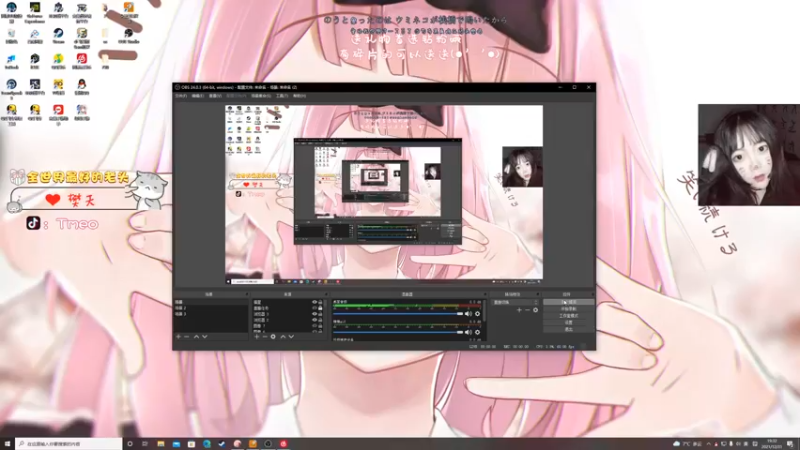
Task: Pop out the Audio Mixer dock panel
Action: click(x=484, y=294)
